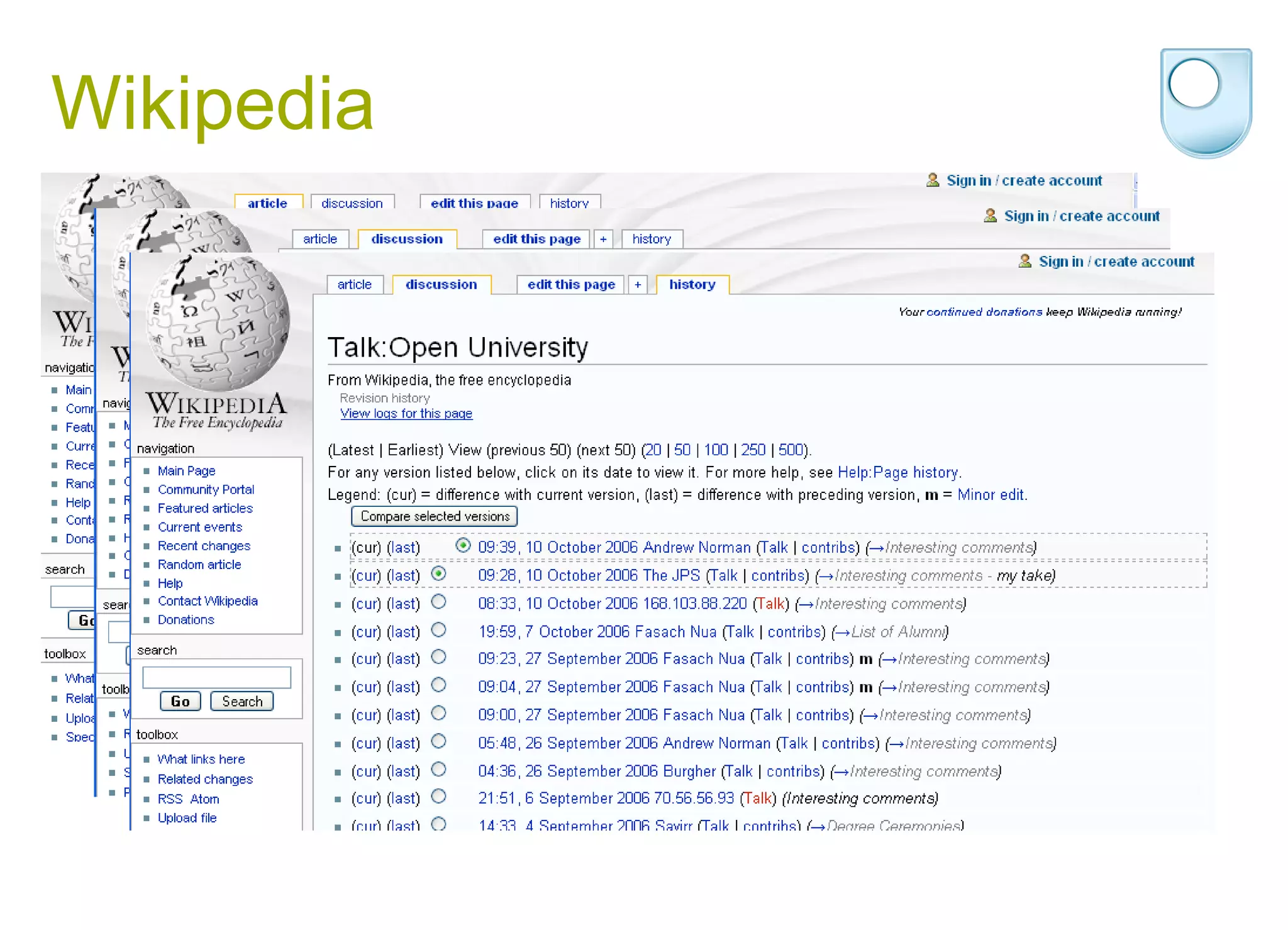The height and width of the screenshot is (930, 1288).
Task: Select radio button for 05:48, 26 September revision
Action: [439, 741]
